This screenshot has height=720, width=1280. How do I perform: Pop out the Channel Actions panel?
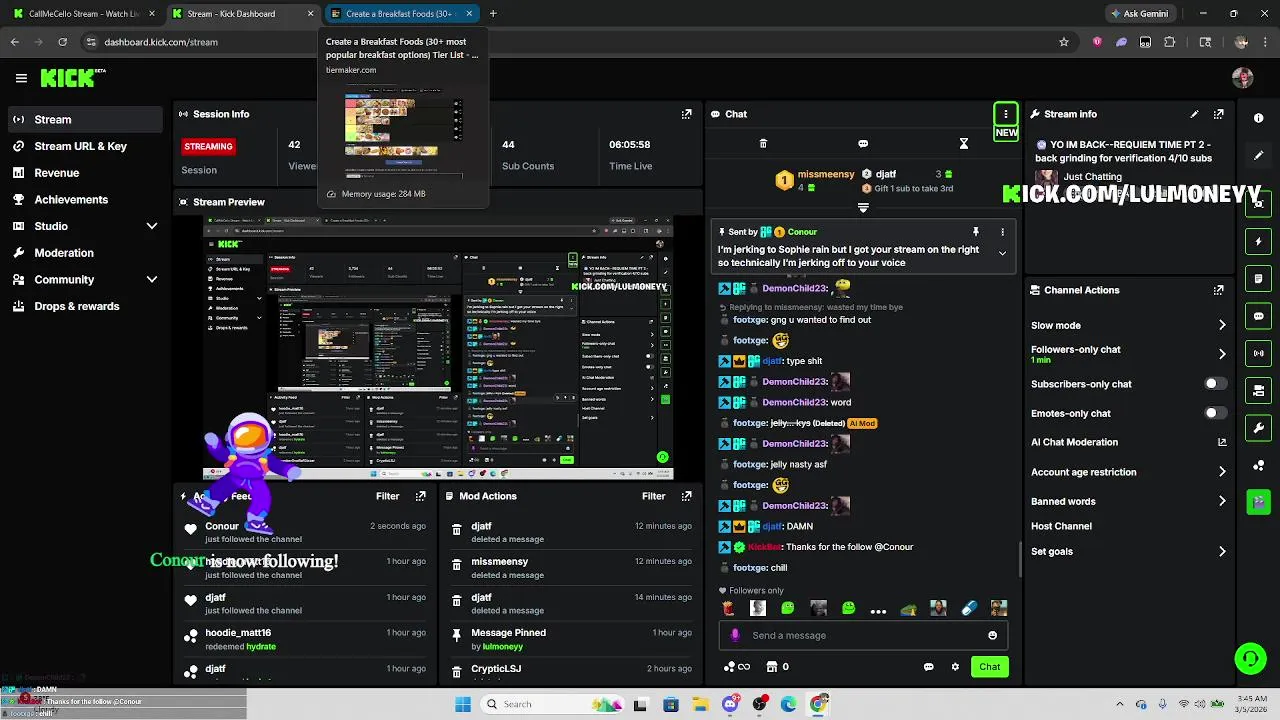(1218, 290)
